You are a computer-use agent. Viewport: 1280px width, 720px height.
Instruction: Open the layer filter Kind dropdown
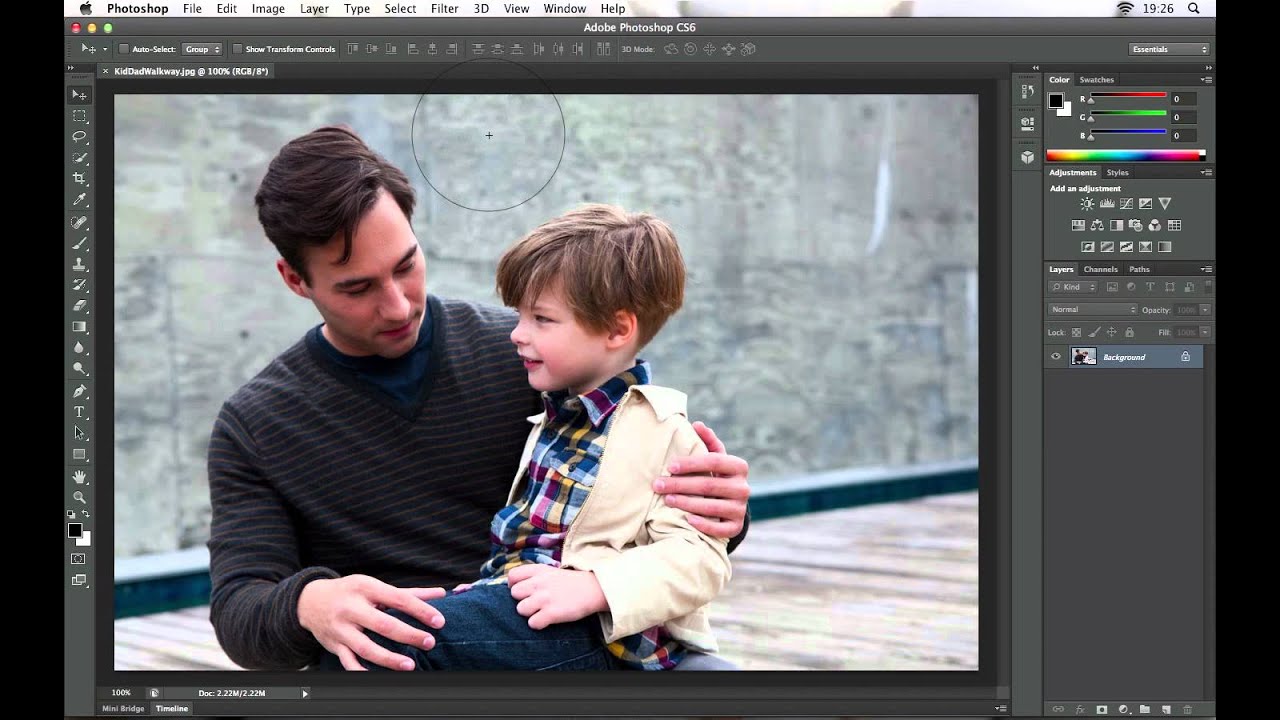click(1073, 287)
